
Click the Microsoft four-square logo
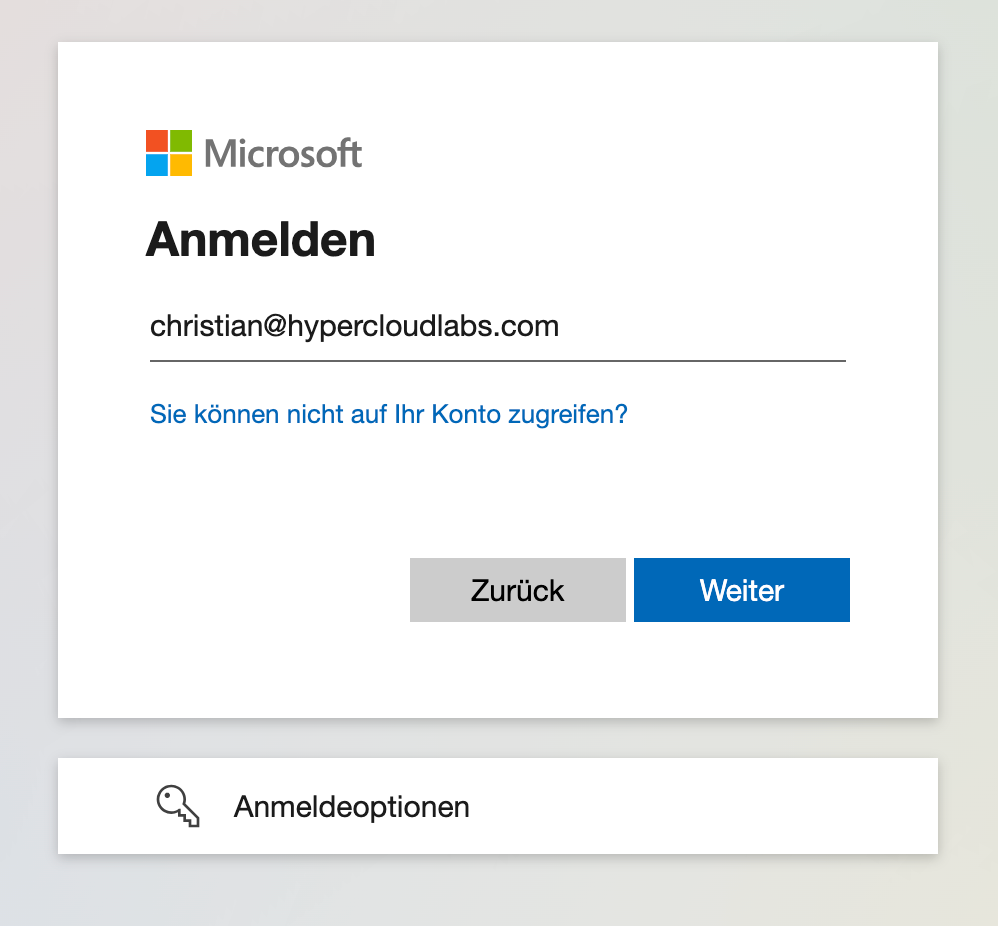(x=169, y=153)
